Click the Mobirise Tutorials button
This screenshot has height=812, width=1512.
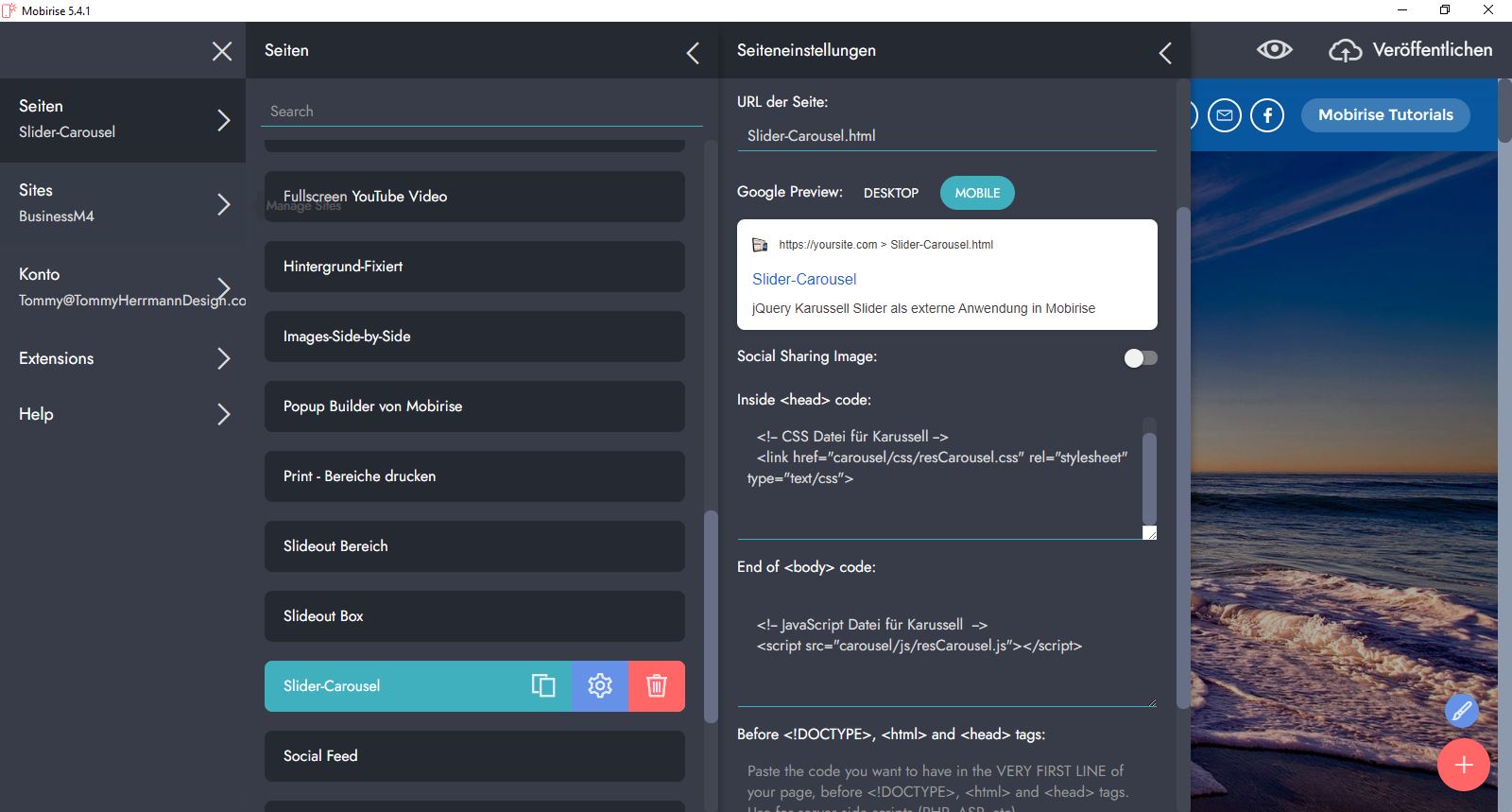point(1385,115)
